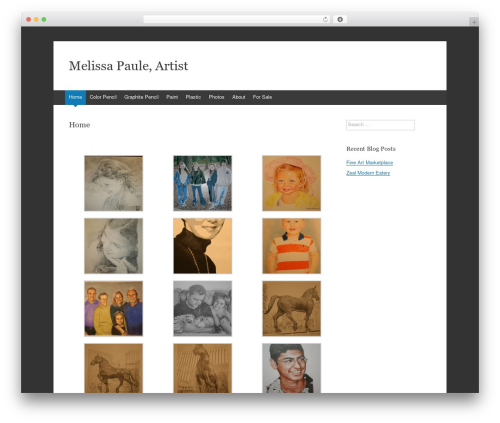Open the pencil drawing of resting girl
This screenshot has width=500, height=423.
113,246
